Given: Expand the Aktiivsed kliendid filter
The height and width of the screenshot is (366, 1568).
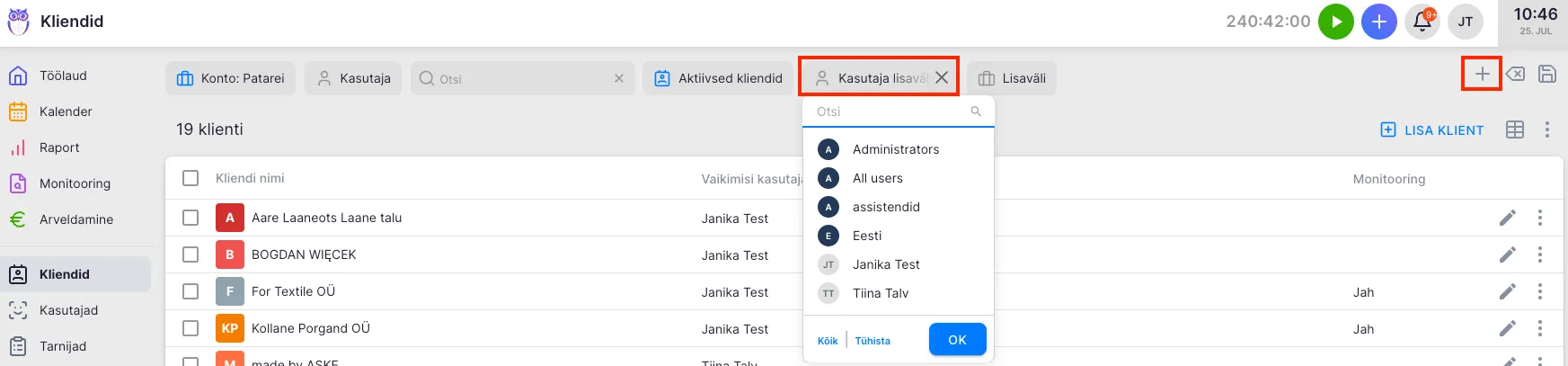Looking at the screenshot, I should click(718, 78).
